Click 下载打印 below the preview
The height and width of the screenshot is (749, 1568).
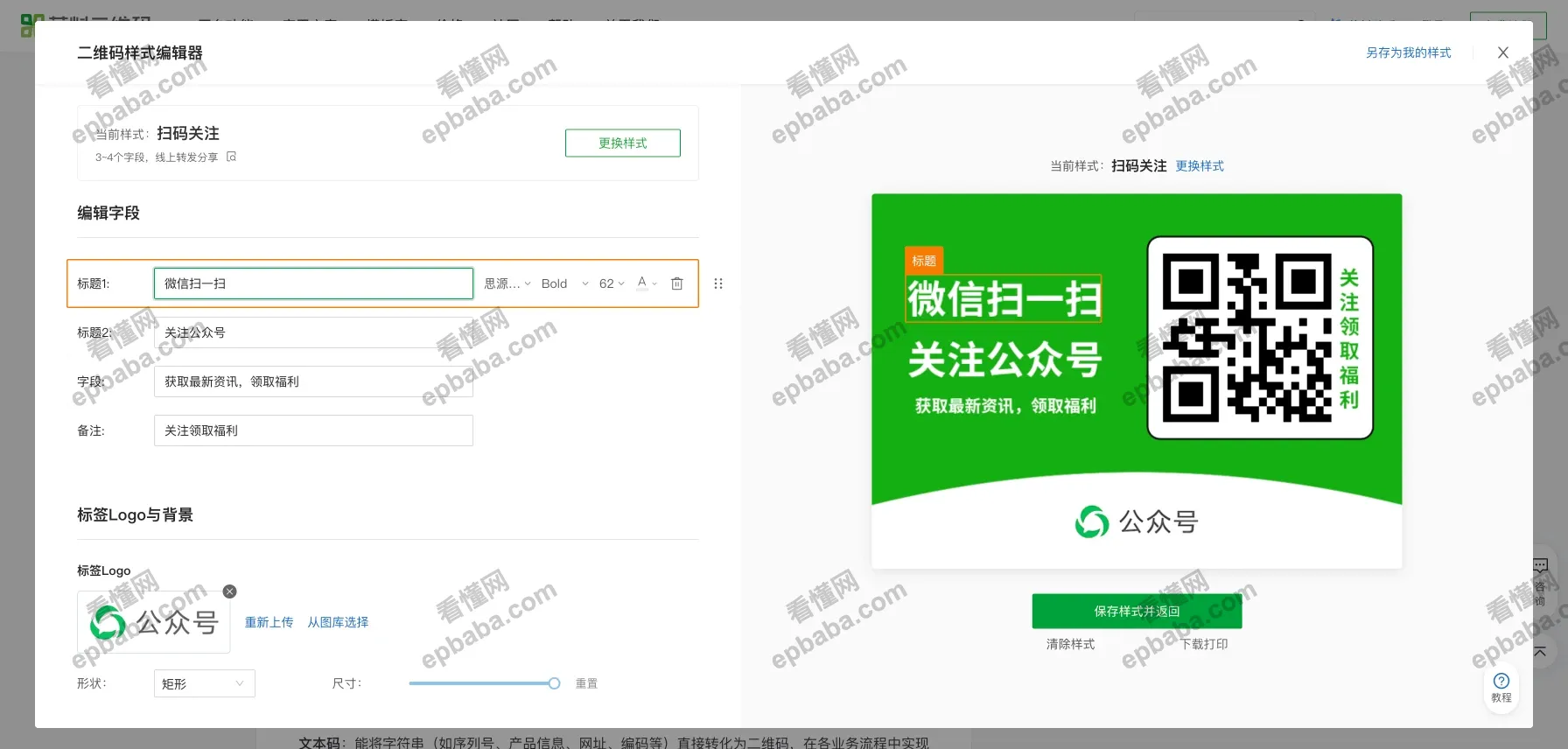[x=1204, y=644]
